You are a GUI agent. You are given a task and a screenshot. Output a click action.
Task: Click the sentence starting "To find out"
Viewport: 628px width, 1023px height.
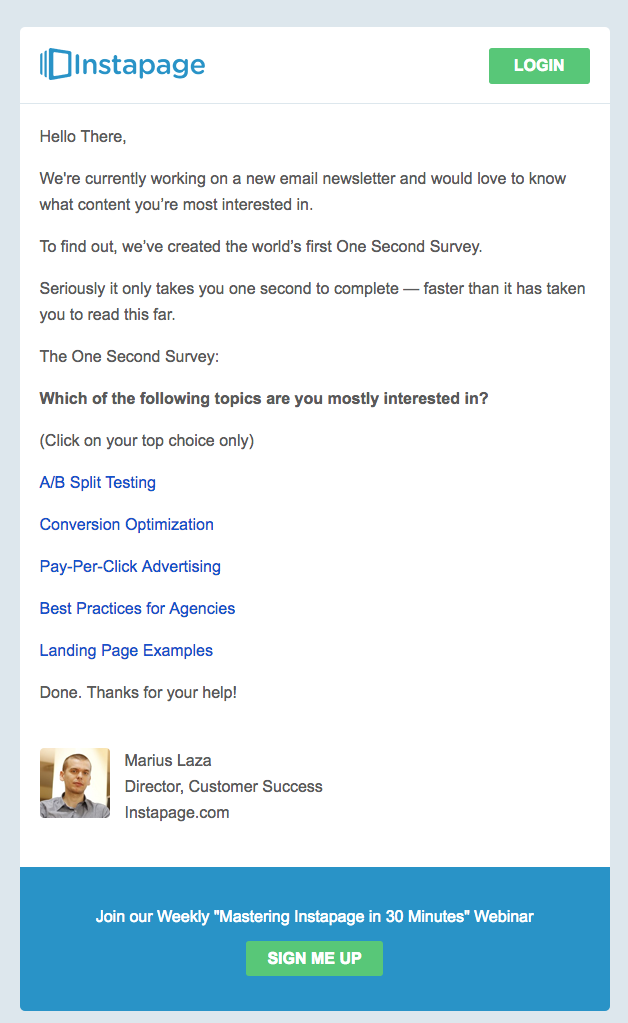point(261,246)
